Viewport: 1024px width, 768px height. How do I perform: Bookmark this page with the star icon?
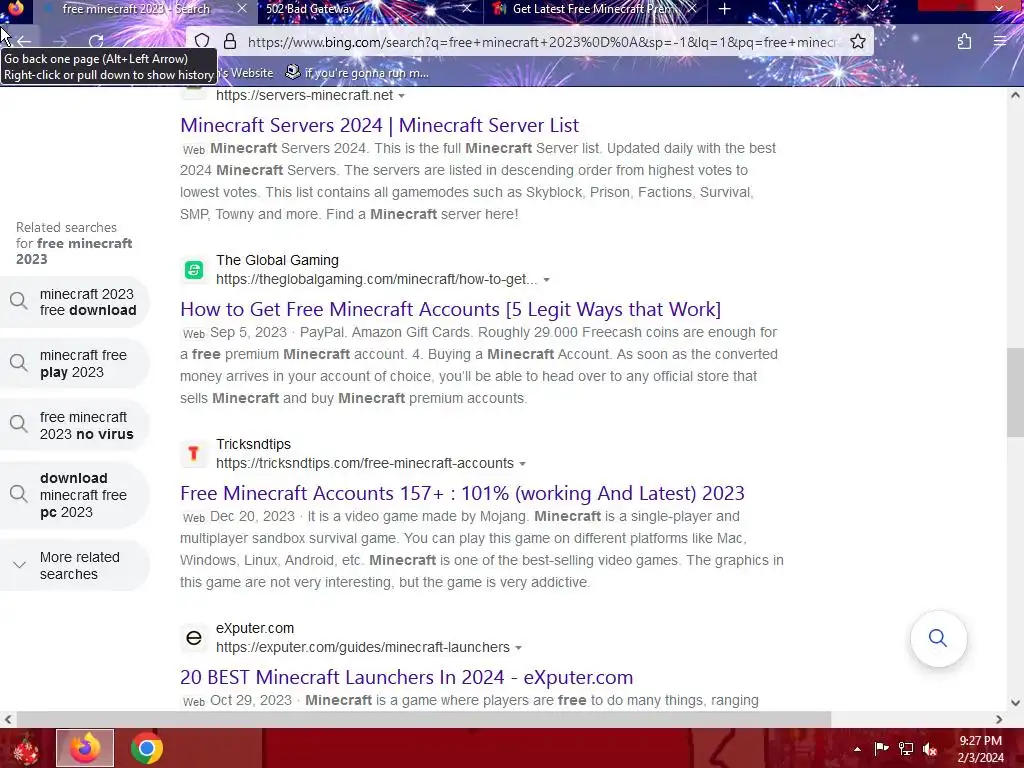(858, 42)
